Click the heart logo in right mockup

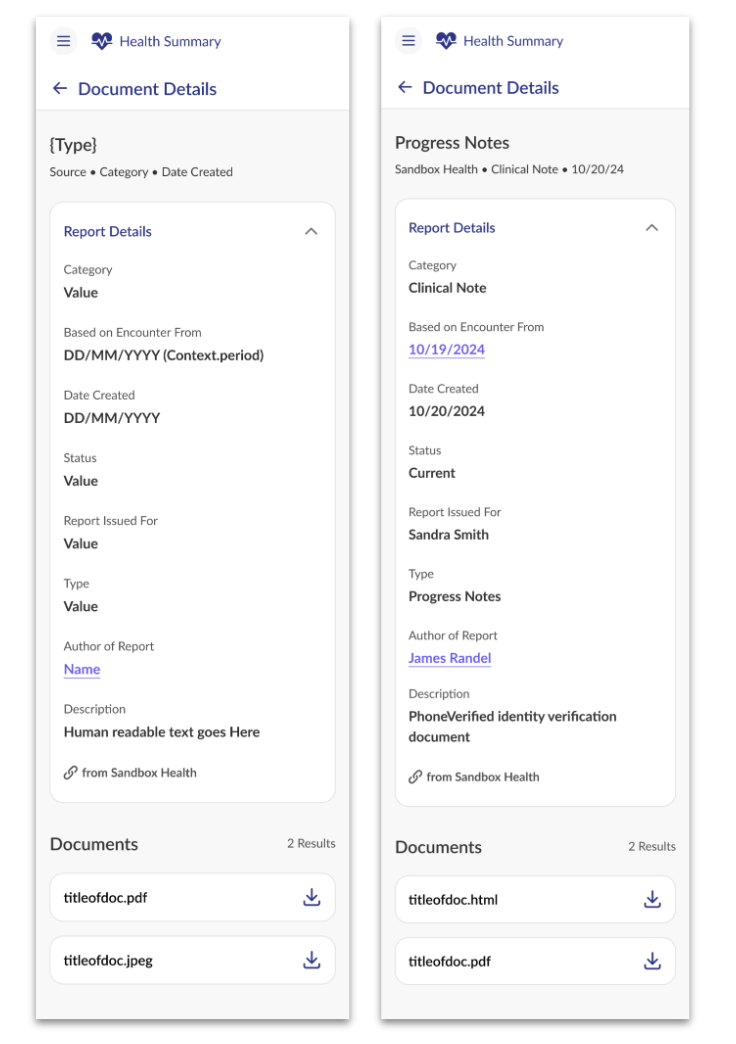tap(446, 41)
